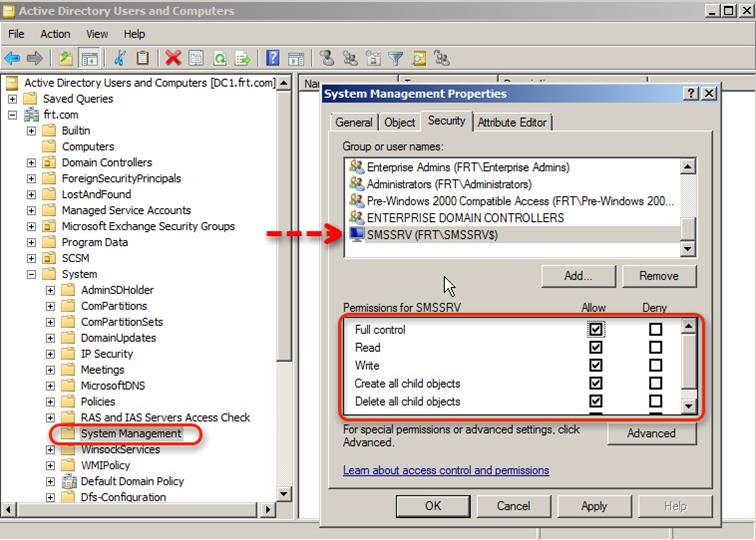This screenshot has width=756, height=540.
Task: Click the System Management folder icon
Action: tap(68, 433)
